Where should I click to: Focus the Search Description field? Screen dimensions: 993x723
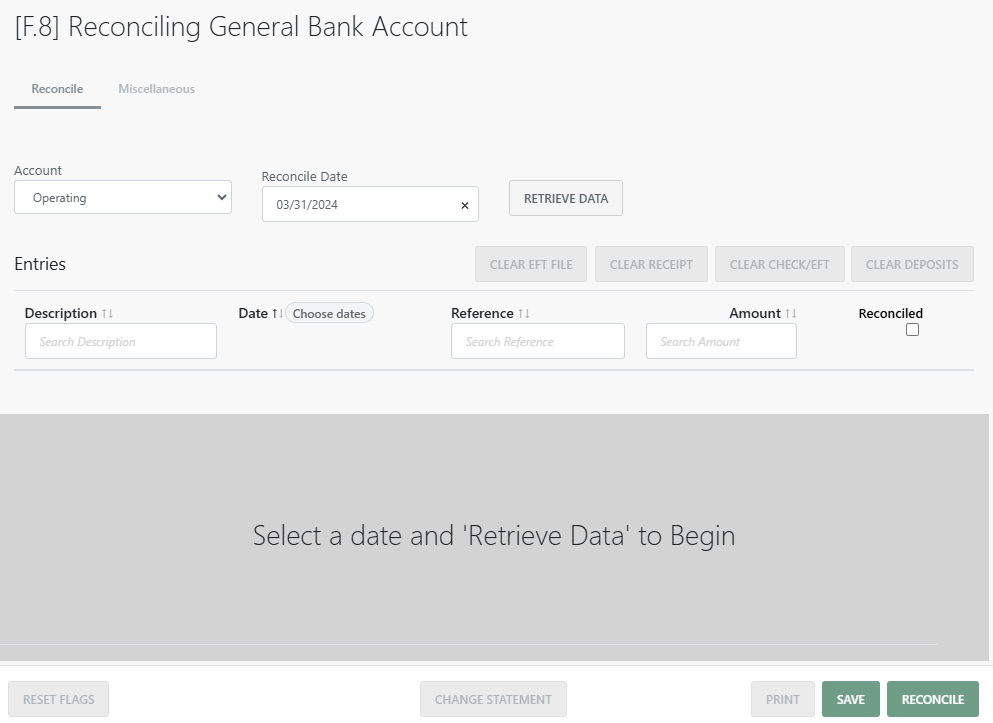click(121, 341)
